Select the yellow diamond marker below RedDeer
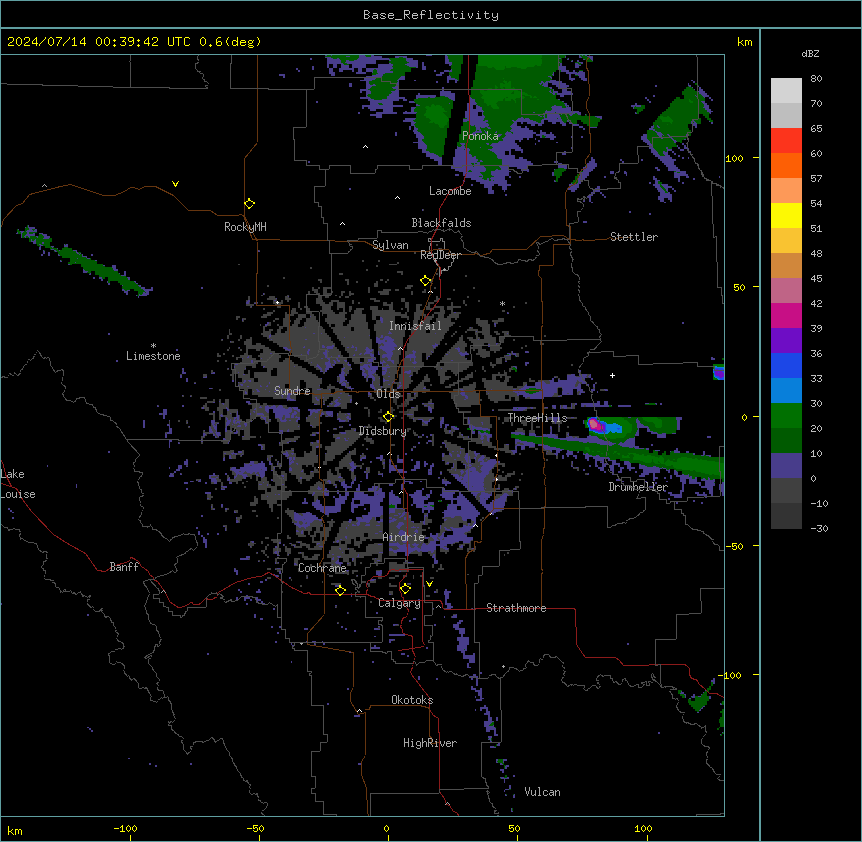 point(426,281)
